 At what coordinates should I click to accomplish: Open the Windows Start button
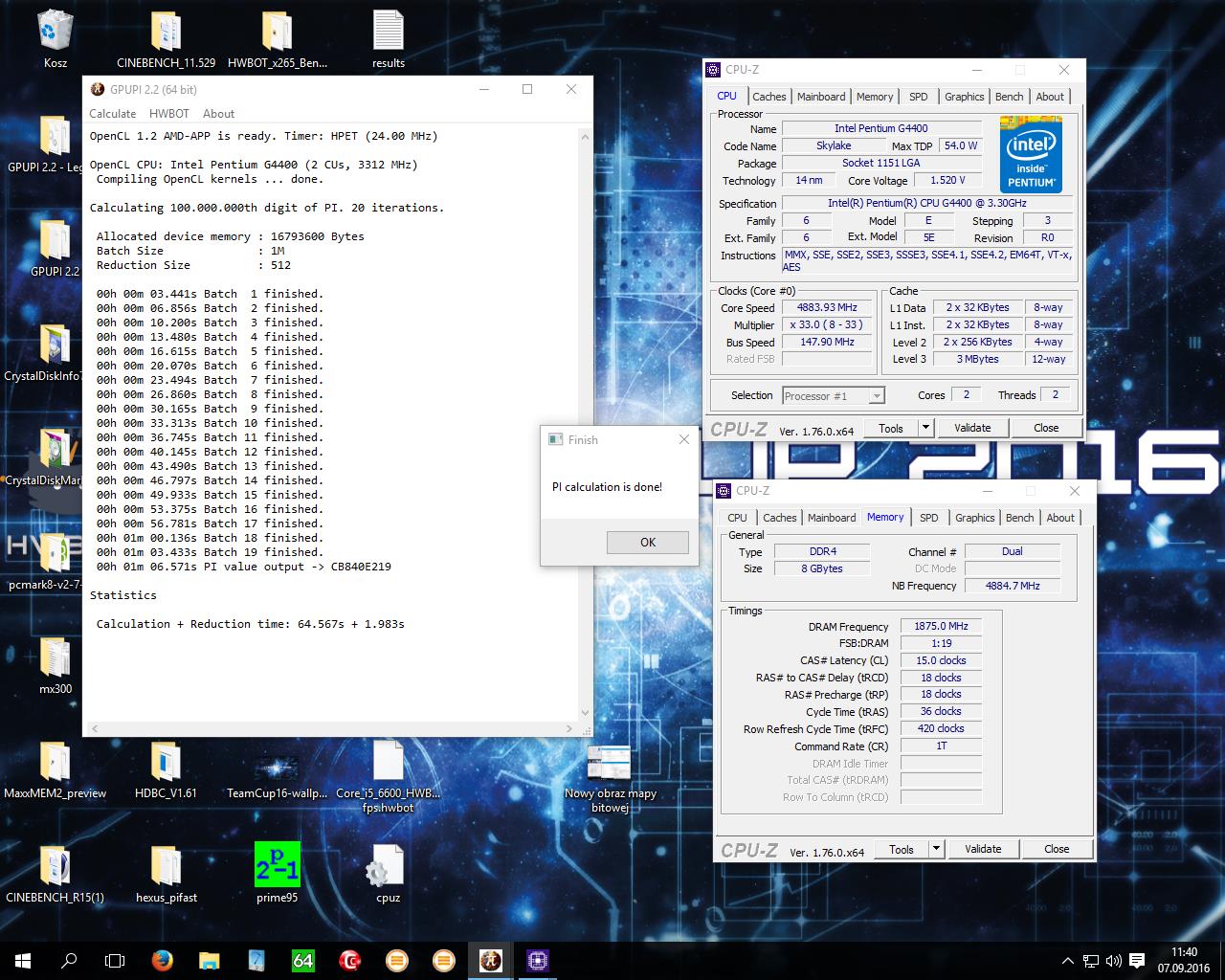[23, 960]
